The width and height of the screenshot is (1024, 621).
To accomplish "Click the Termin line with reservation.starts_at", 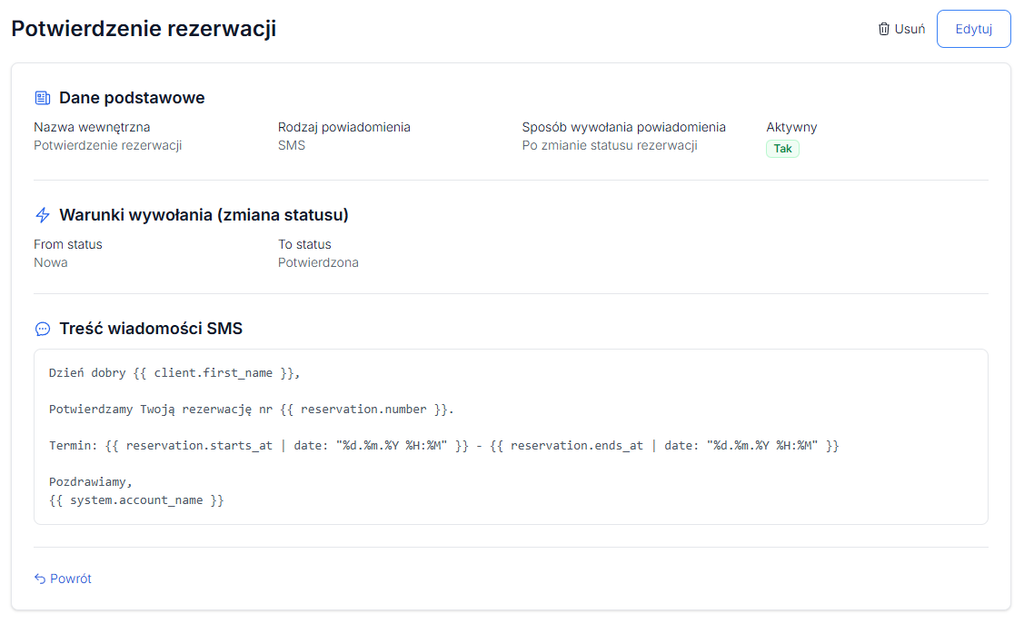I will tap(444, 445).
